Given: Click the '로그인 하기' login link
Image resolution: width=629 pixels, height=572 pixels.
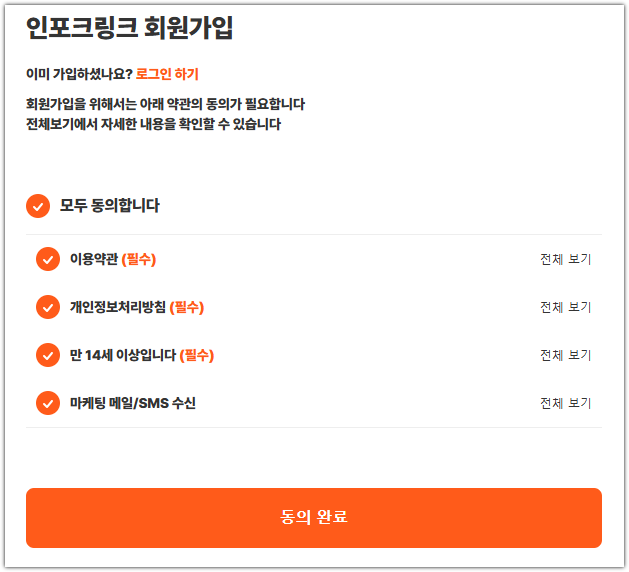Looking at the screenshot, I should [167, 74].
